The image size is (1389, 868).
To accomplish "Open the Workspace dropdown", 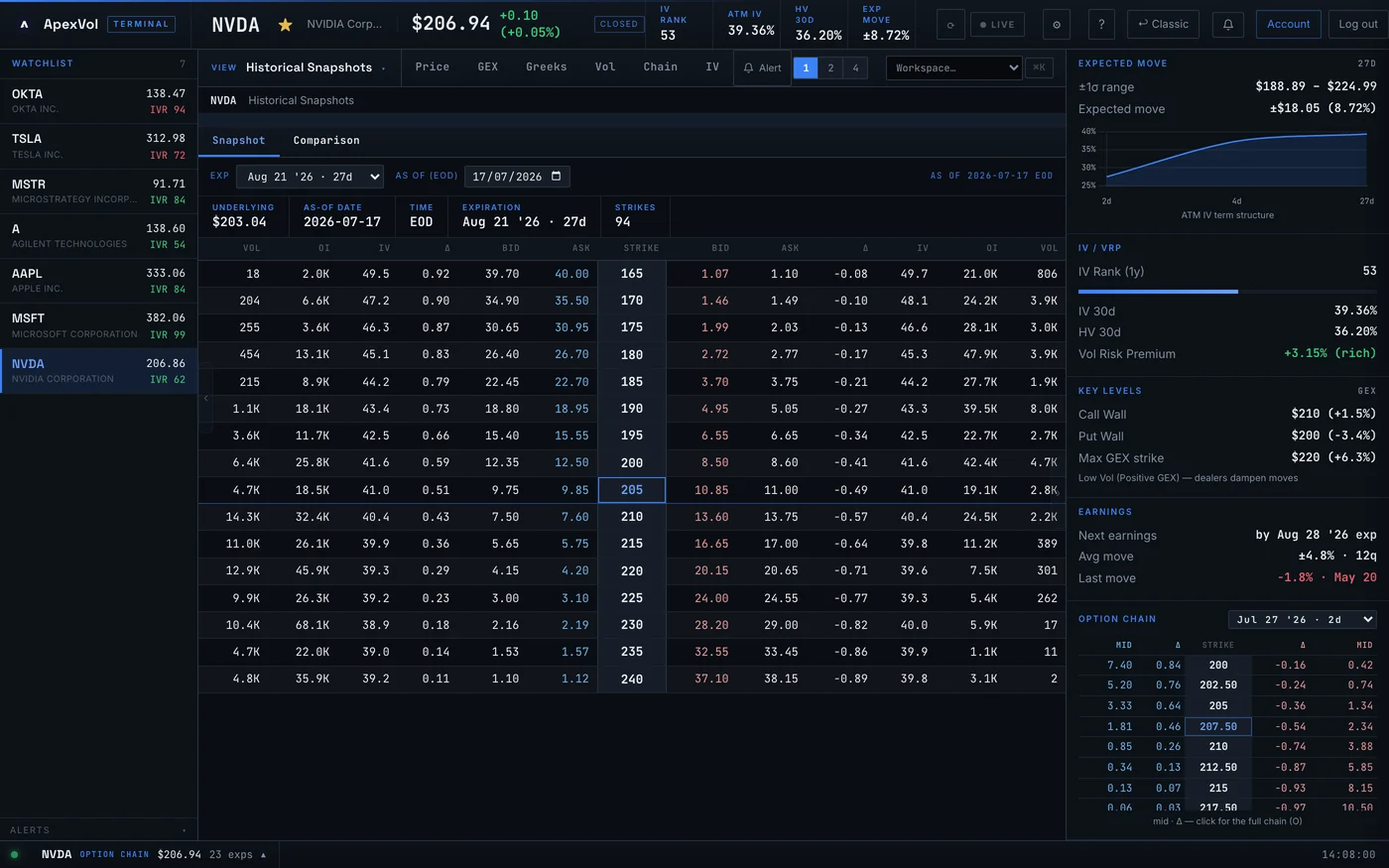I will click(x=953, y=67).
